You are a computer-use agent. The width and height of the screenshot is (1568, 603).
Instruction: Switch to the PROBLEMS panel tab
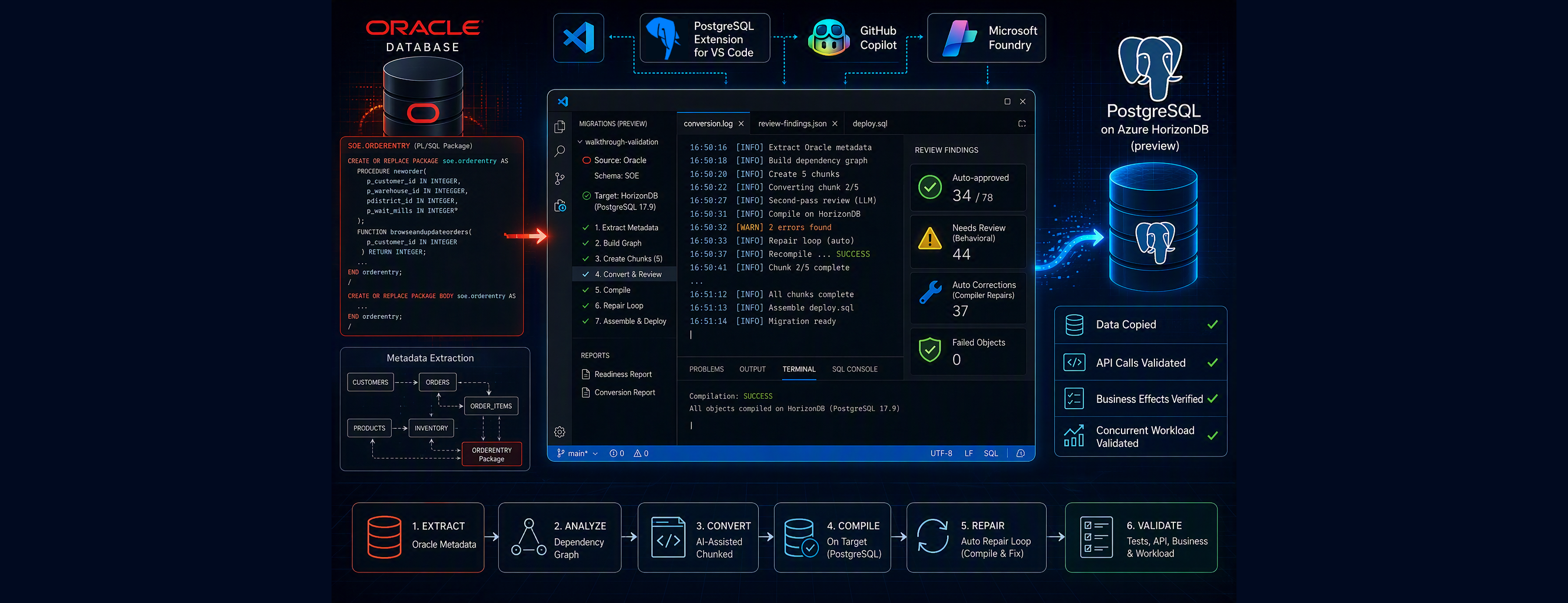(x=706, y=369)
